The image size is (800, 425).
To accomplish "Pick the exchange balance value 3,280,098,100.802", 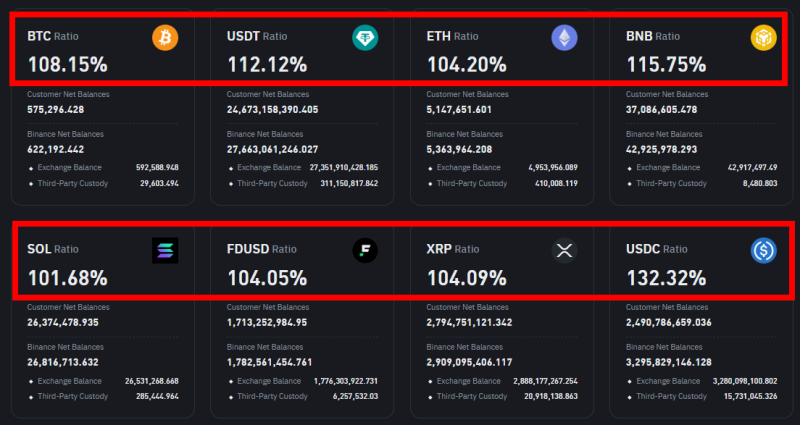I will (x=745, y=381).
